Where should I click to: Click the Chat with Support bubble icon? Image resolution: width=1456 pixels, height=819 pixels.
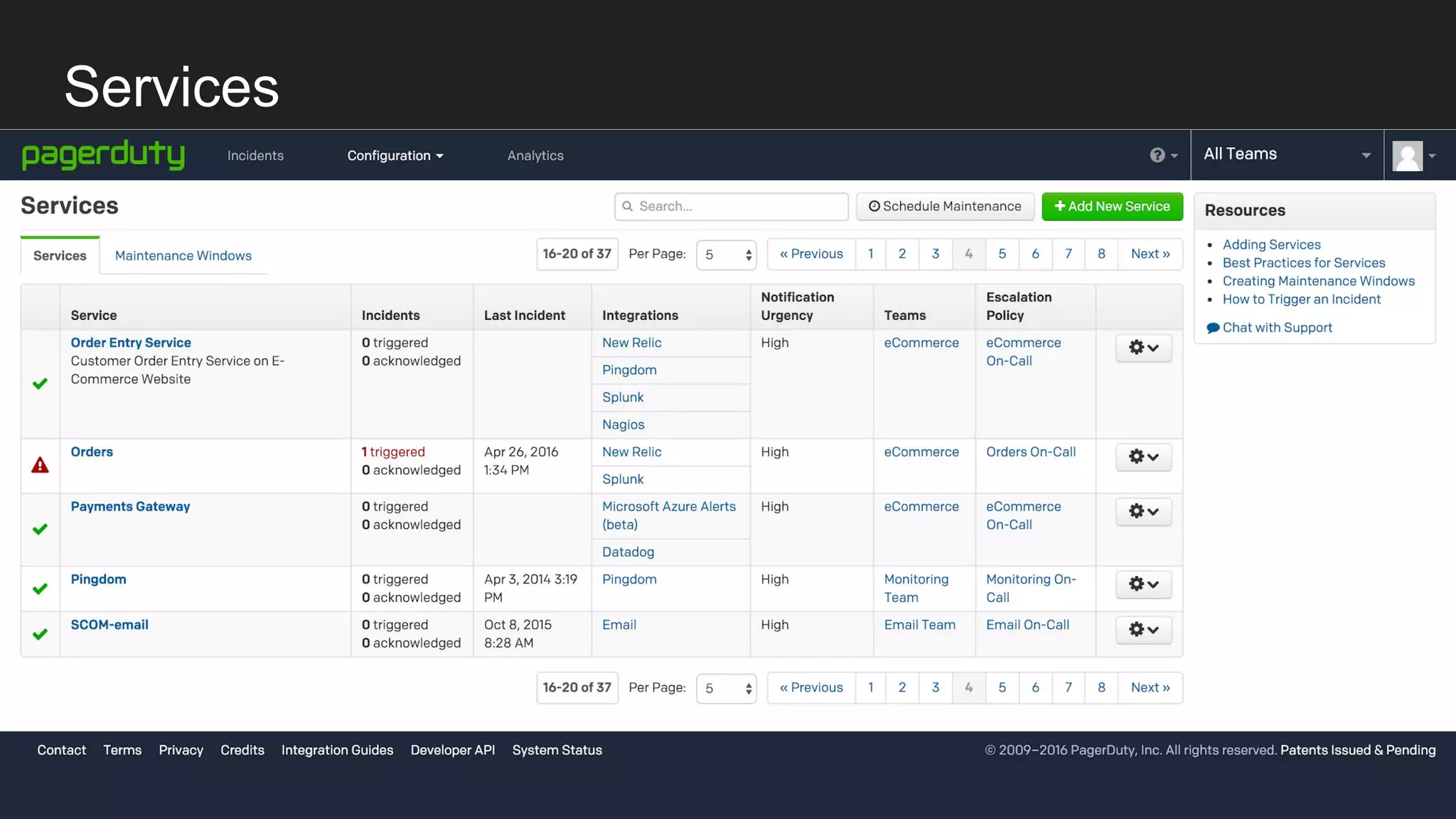[1213, 328]
